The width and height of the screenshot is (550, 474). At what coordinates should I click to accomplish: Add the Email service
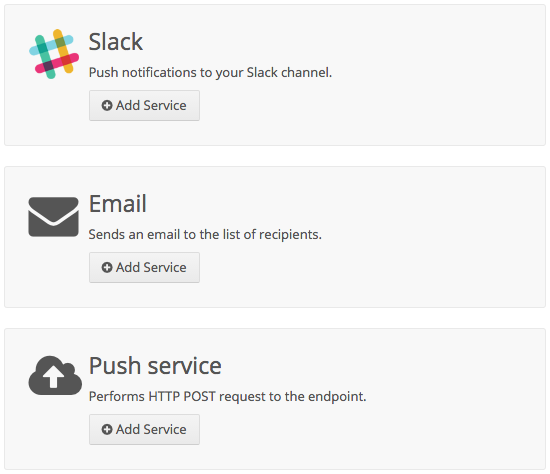(x=144, y=268)
